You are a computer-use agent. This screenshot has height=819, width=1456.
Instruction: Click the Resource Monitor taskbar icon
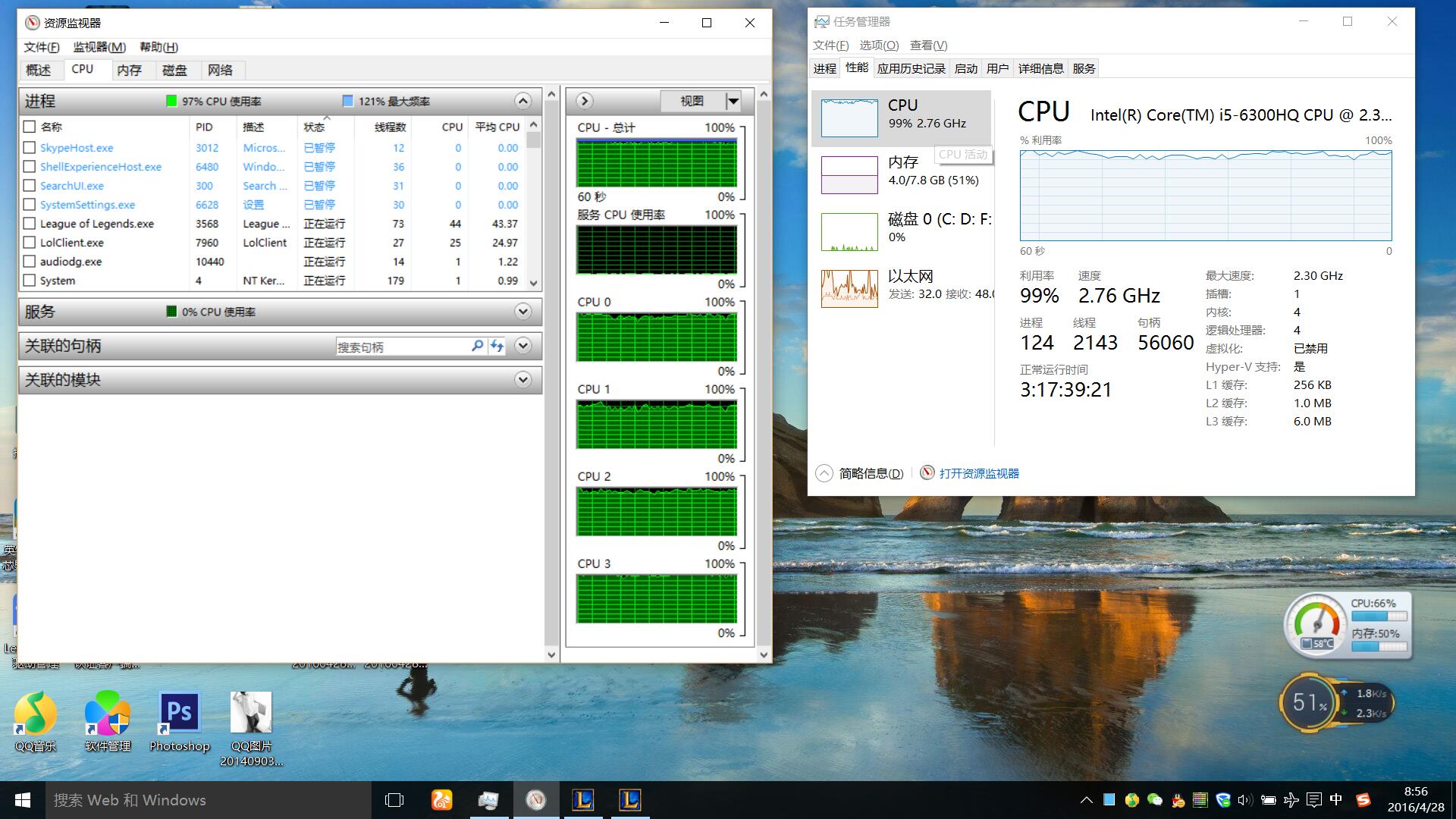click(x=535, y=800)
